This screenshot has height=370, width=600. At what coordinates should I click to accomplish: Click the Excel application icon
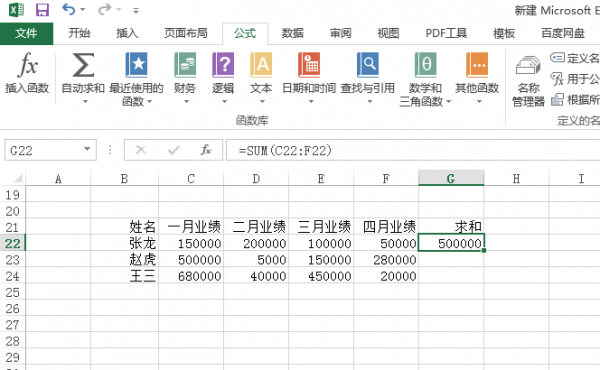(x=16, y=10)
